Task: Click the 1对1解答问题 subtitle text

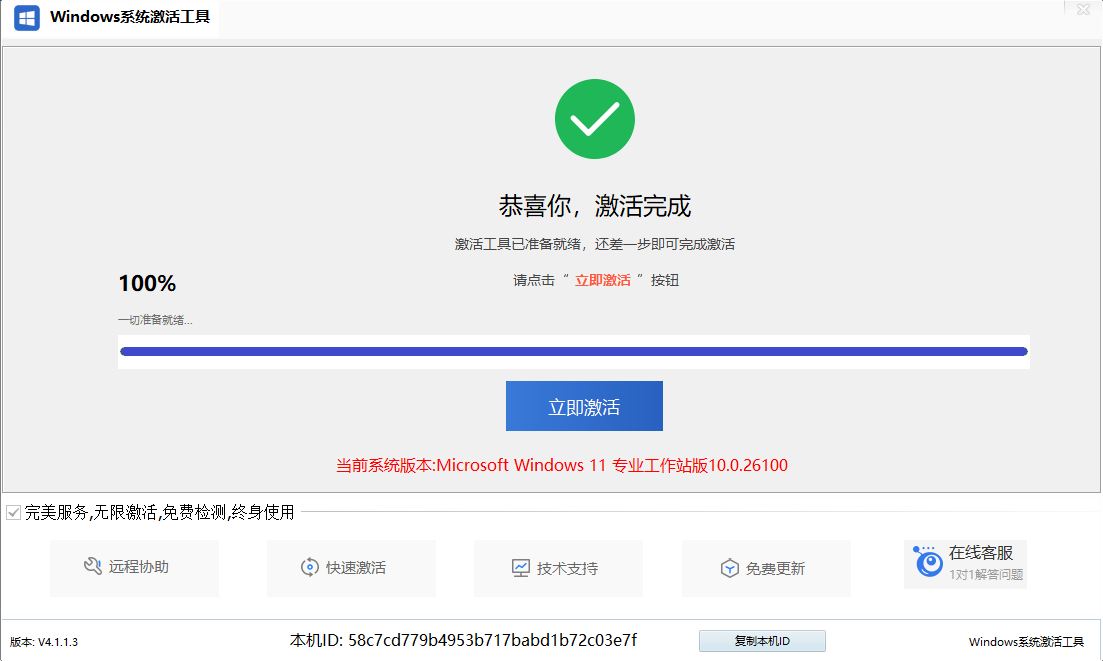Action: 986,575
